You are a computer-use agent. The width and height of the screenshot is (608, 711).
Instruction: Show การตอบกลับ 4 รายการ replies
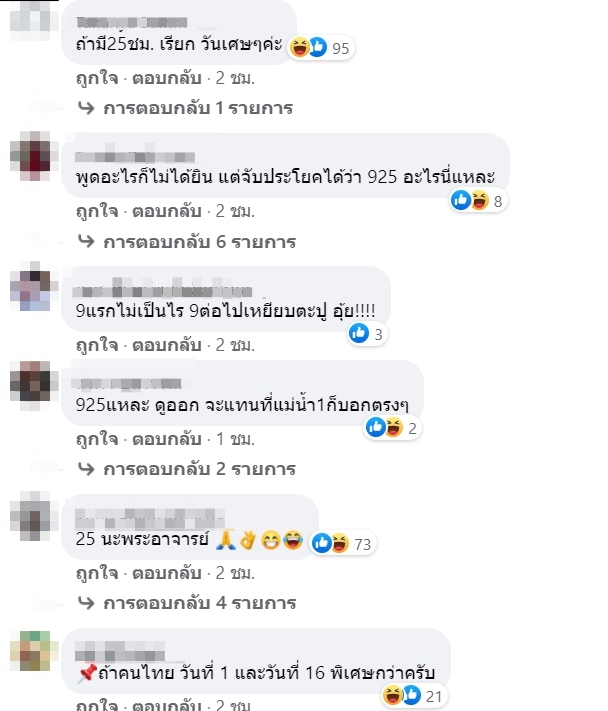(x=187, y=603)
